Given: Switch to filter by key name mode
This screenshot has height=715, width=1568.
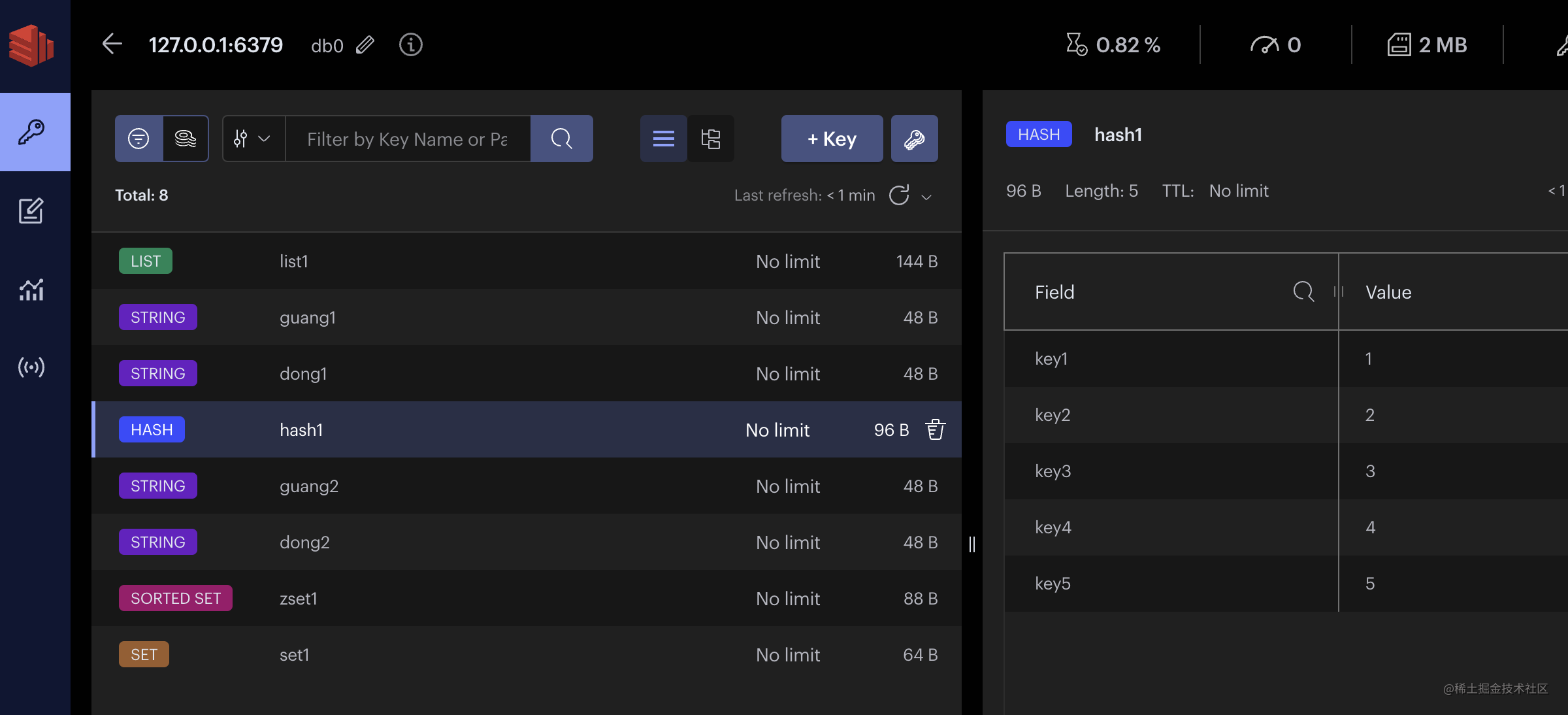Looking at the screenshot, I should click(x=139, y=139).
